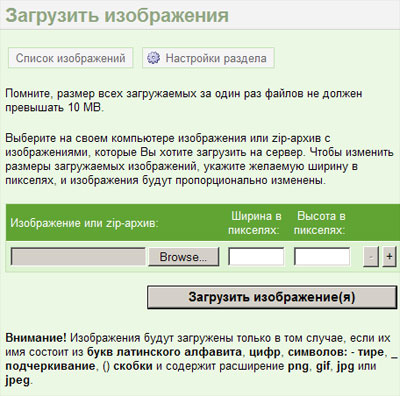
Task: Click the bold word скобки
Action: 133,366
